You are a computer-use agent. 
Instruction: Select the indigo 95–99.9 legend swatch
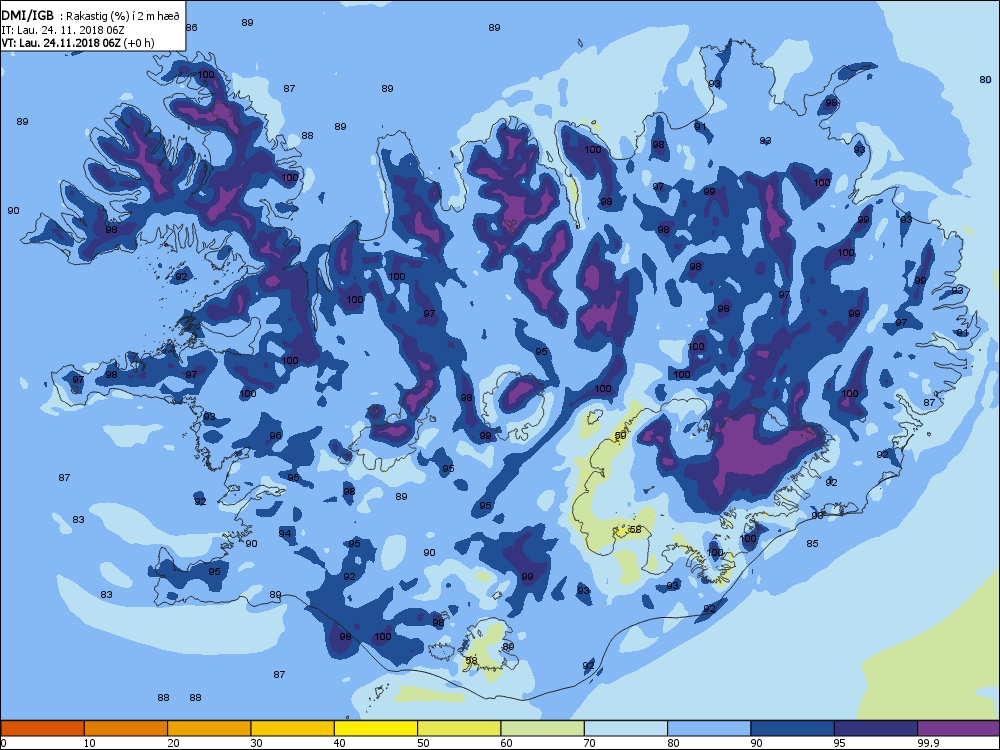coord(876,728)
